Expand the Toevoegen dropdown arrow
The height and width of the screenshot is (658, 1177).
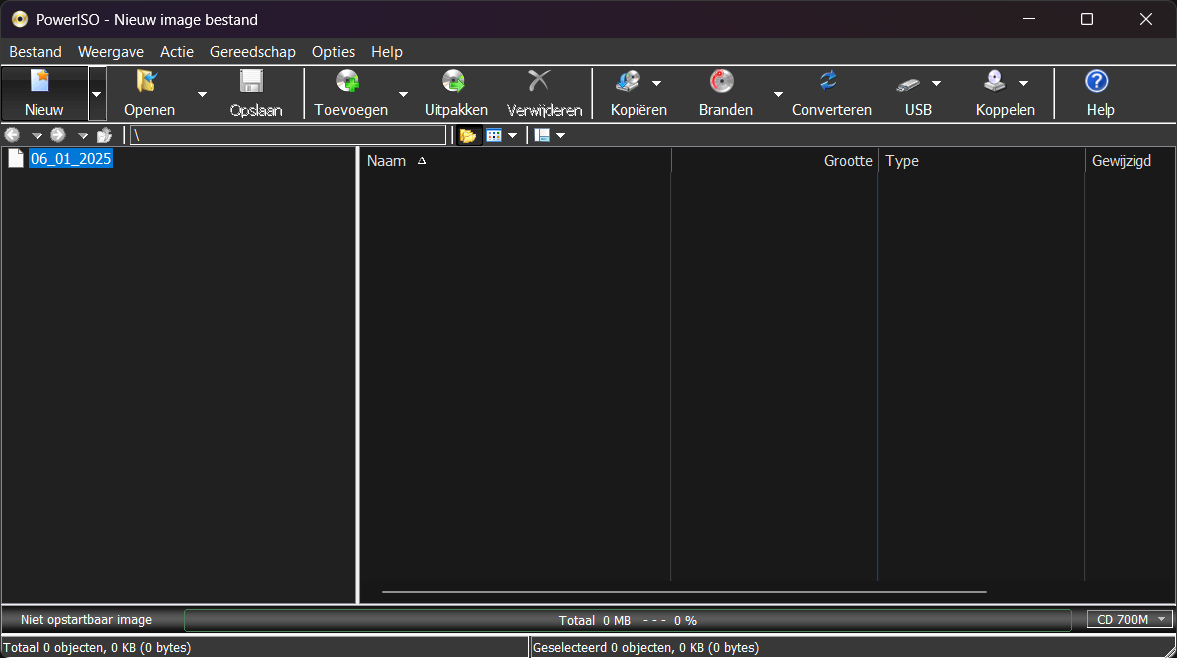tap(403, 95)
